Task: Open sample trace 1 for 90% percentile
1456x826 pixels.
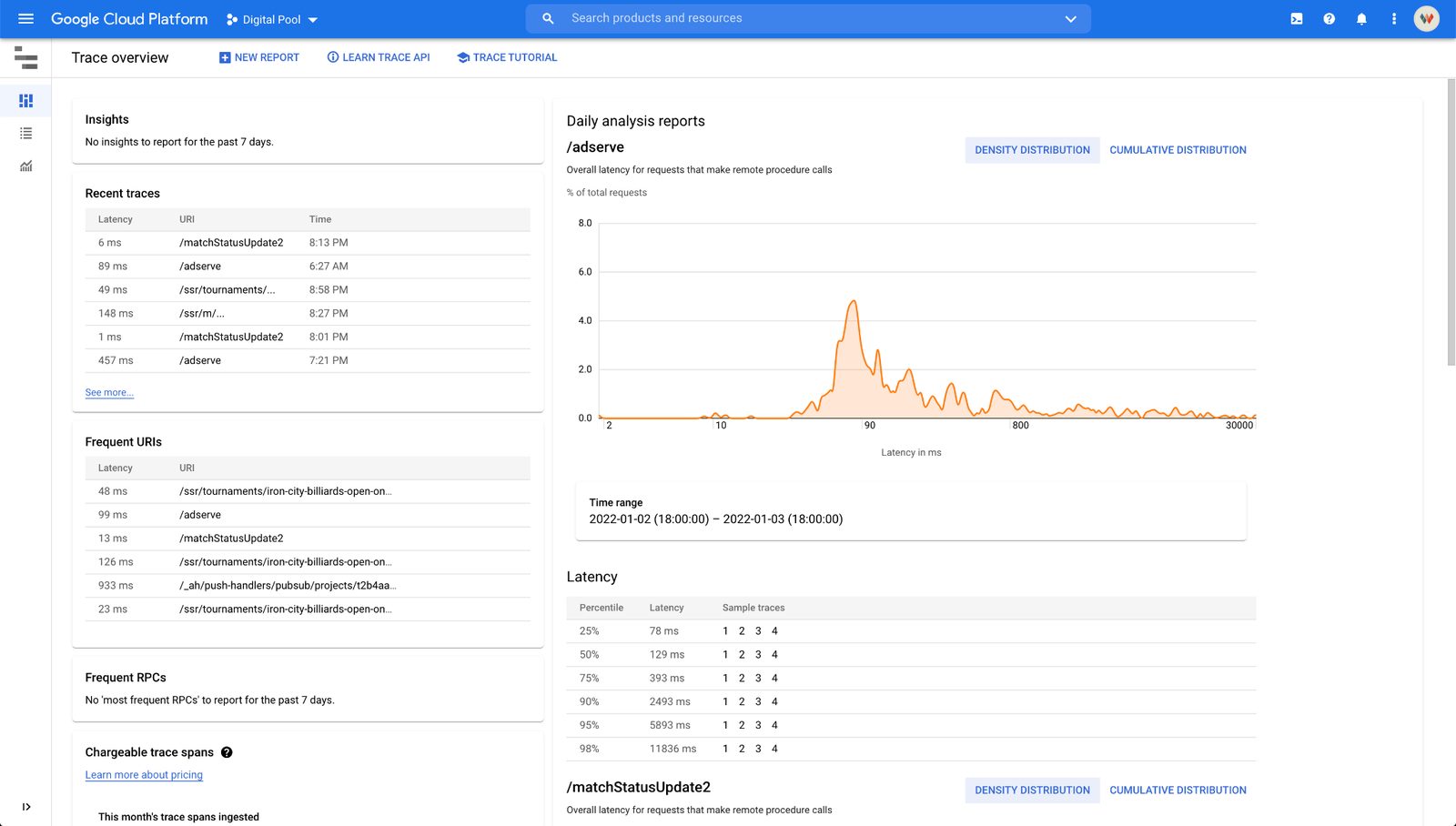Action: pyautogui.click(x=725, y=702)
